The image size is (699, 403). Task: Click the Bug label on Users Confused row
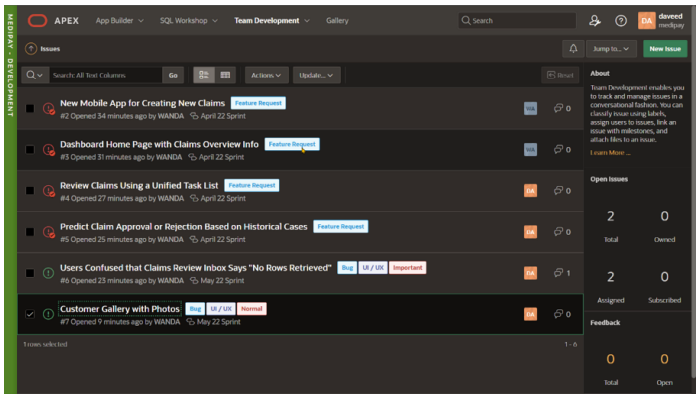347,267
